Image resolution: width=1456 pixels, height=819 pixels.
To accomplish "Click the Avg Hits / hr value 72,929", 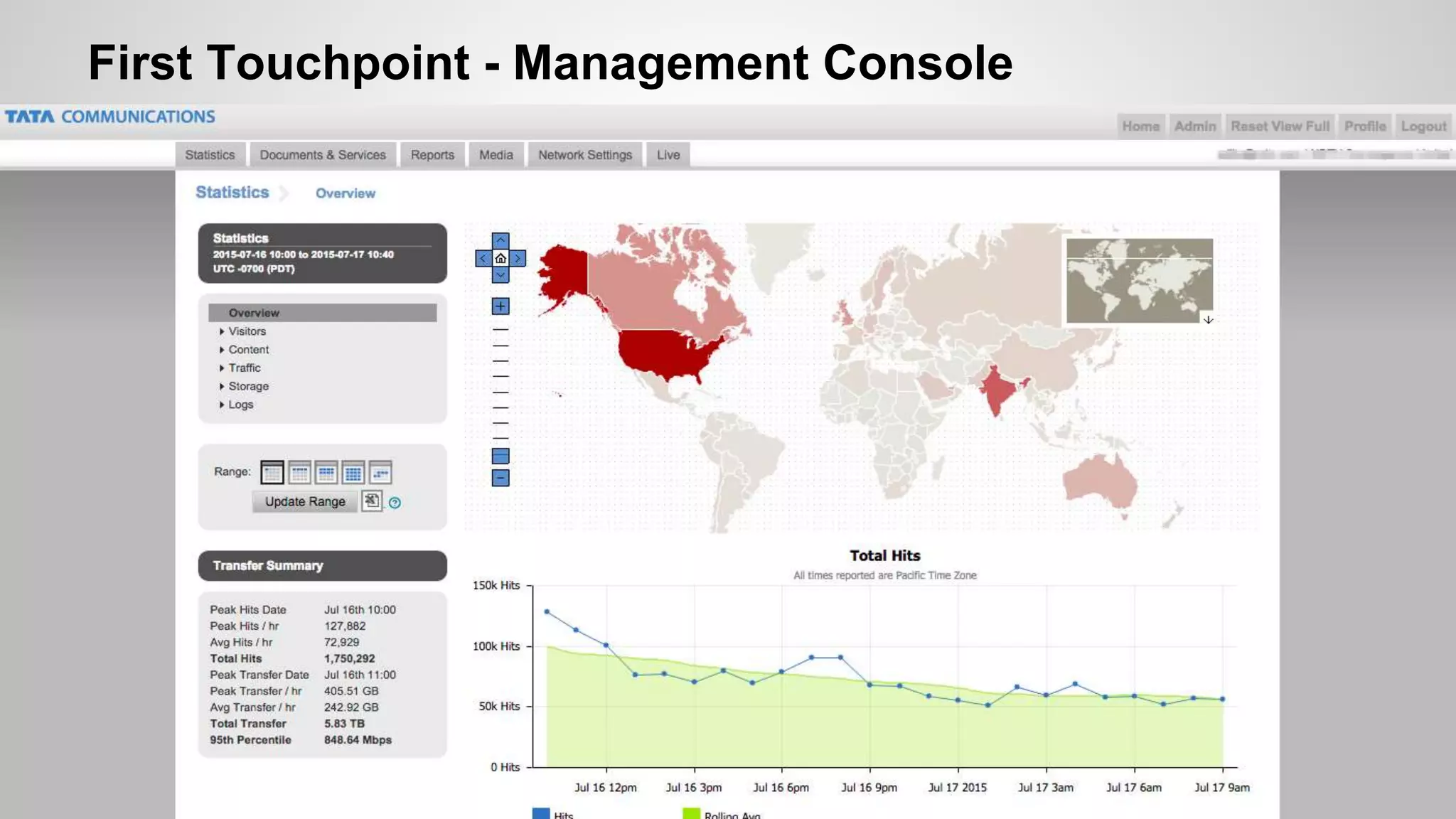I will pyautogui.click(x=341, y=643).
